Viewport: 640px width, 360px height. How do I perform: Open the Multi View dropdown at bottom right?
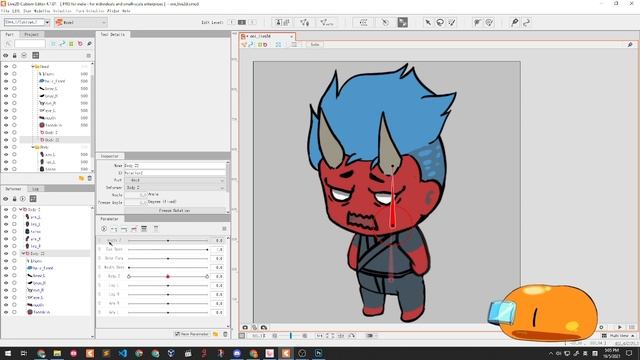619,336
